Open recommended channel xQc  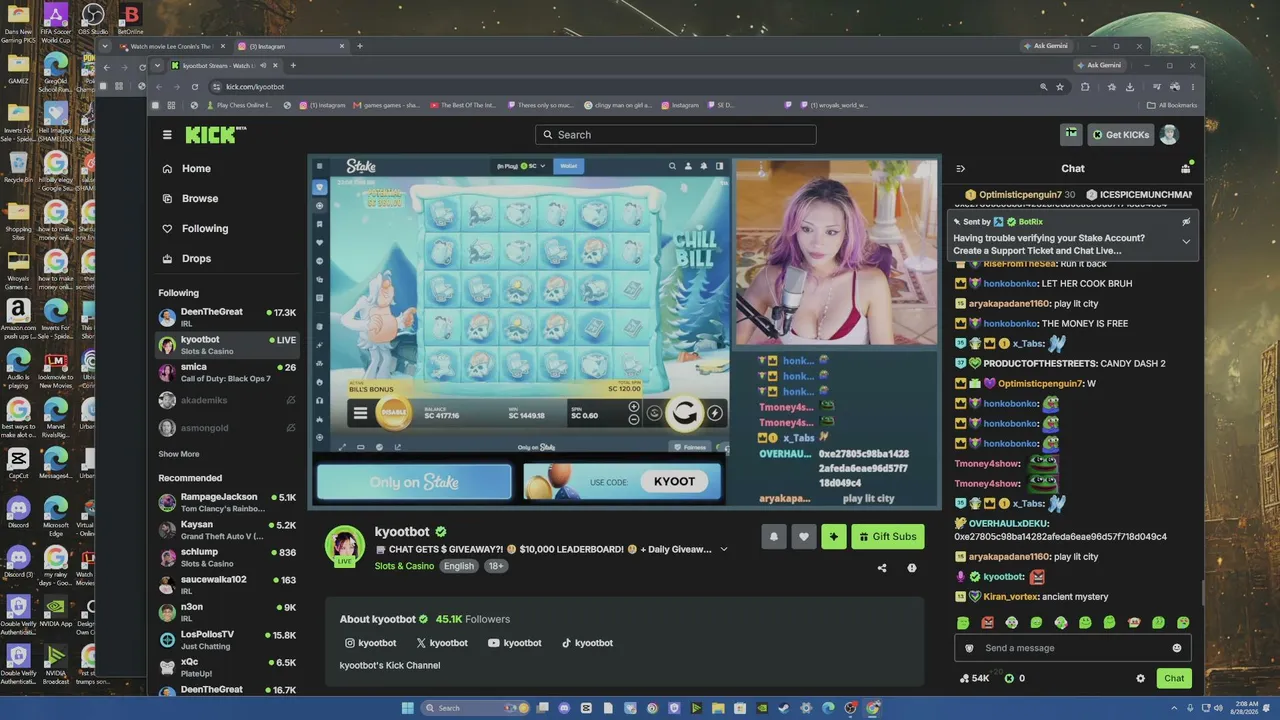[x=227, y=667]
